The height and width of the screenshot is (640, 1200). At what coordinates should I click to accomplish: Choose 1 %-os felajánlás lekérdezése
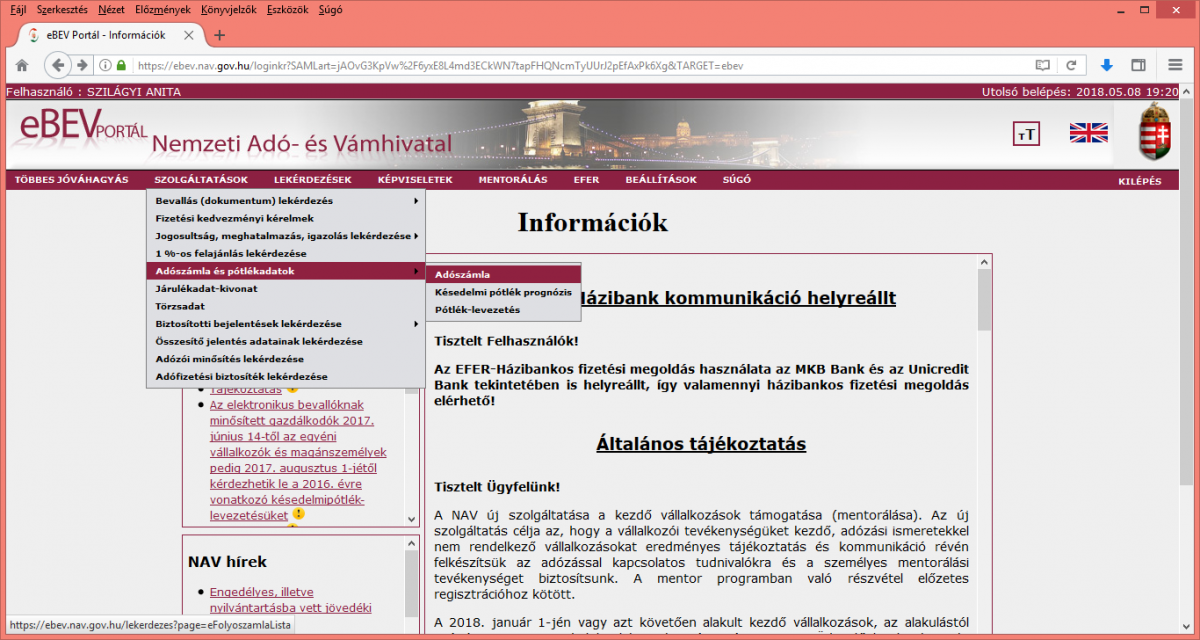(x=286, y=254)
